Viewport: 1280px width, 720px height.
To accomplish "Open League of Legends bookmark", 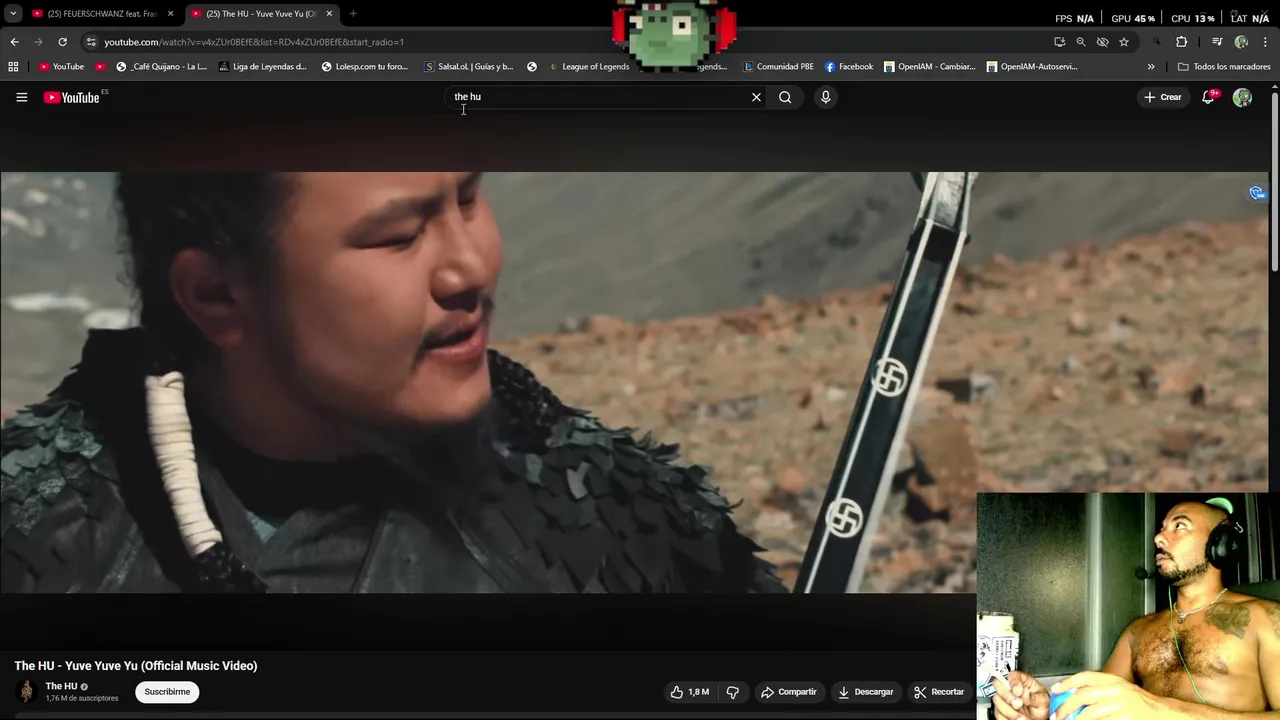I will tap(589, 67).
